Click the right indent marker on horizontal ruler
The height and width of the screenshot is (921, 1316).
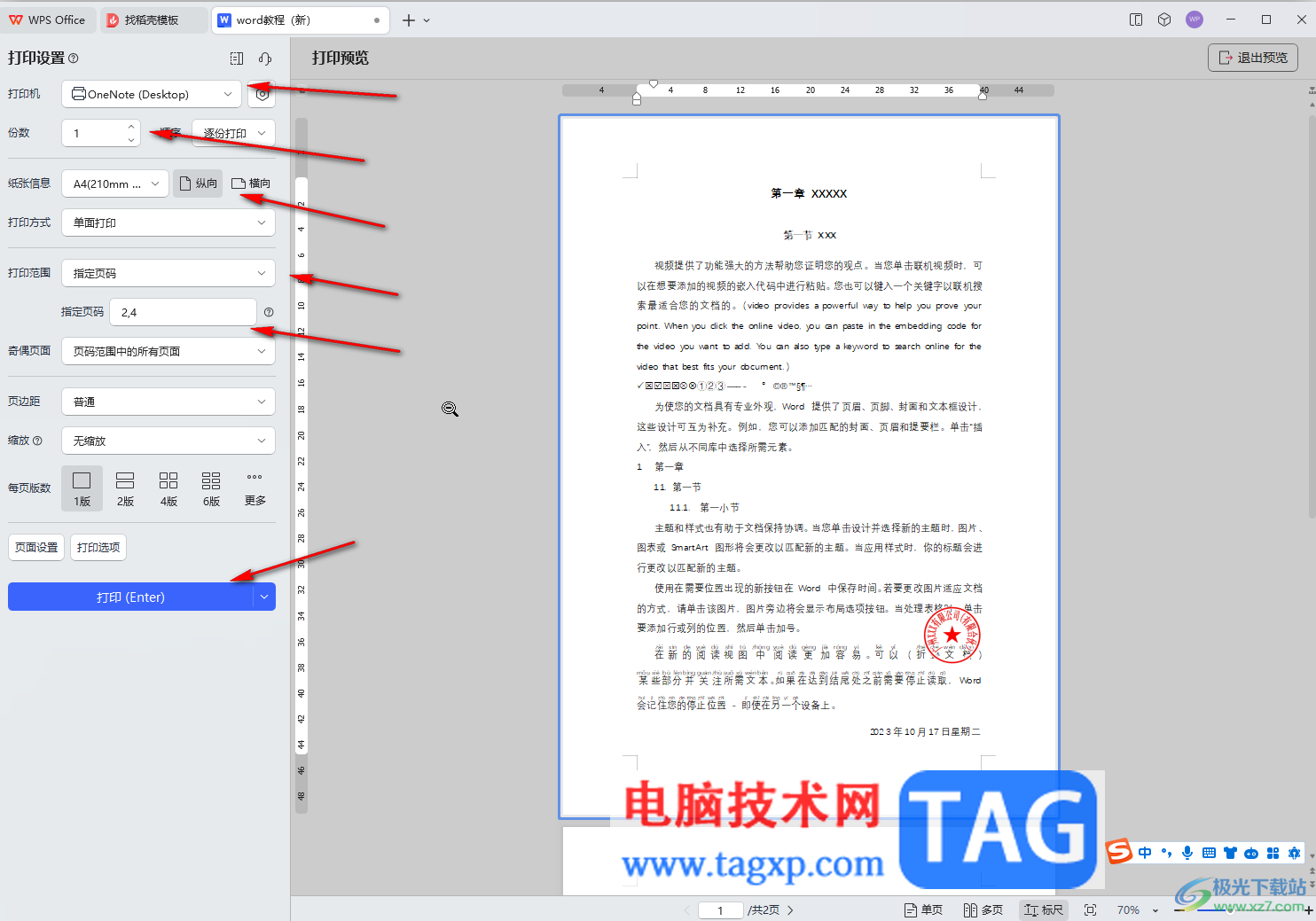[x=983, y=95]
